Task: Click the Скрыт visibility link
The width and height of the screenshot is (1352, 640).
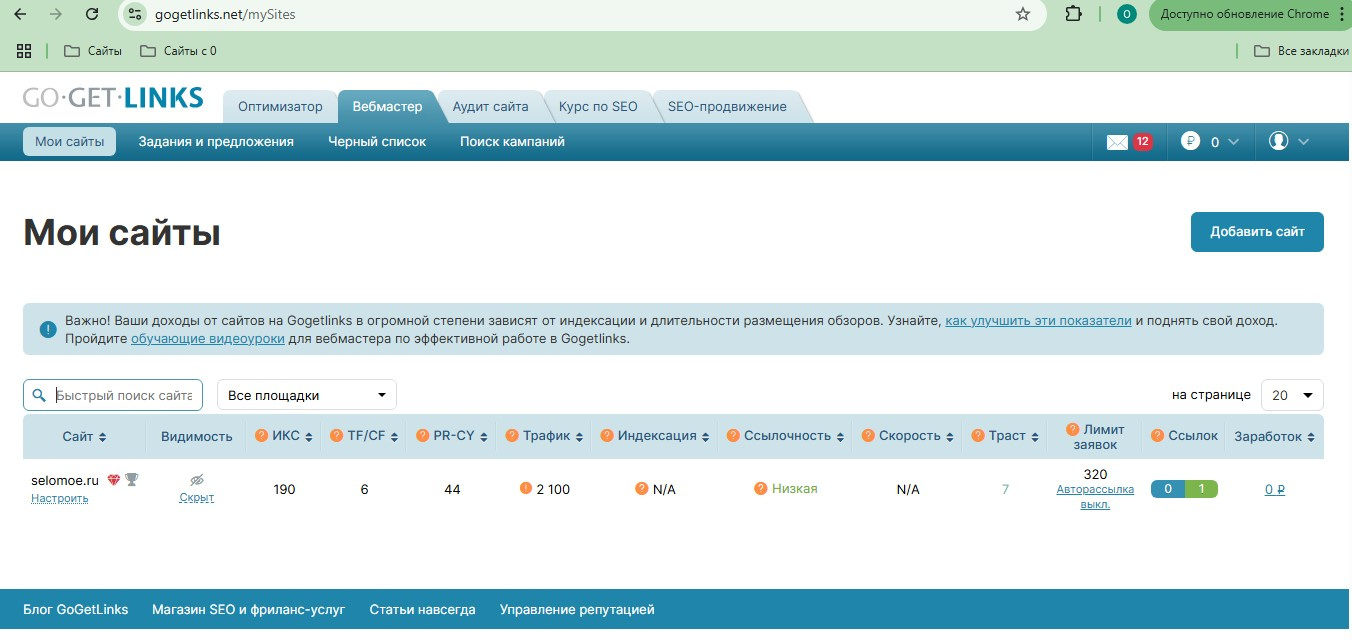Action: 196,497
